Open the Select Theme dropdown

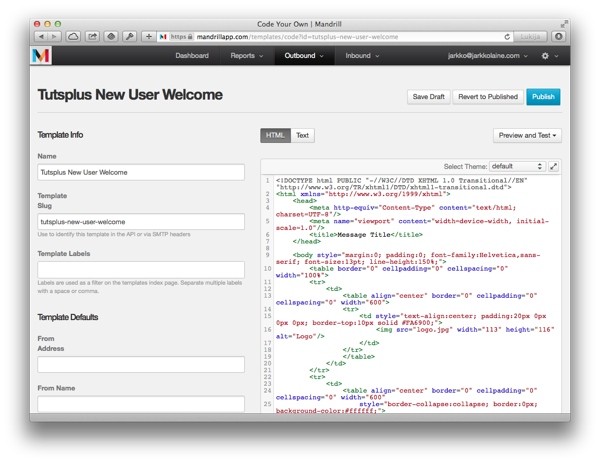tap(517, 166)
